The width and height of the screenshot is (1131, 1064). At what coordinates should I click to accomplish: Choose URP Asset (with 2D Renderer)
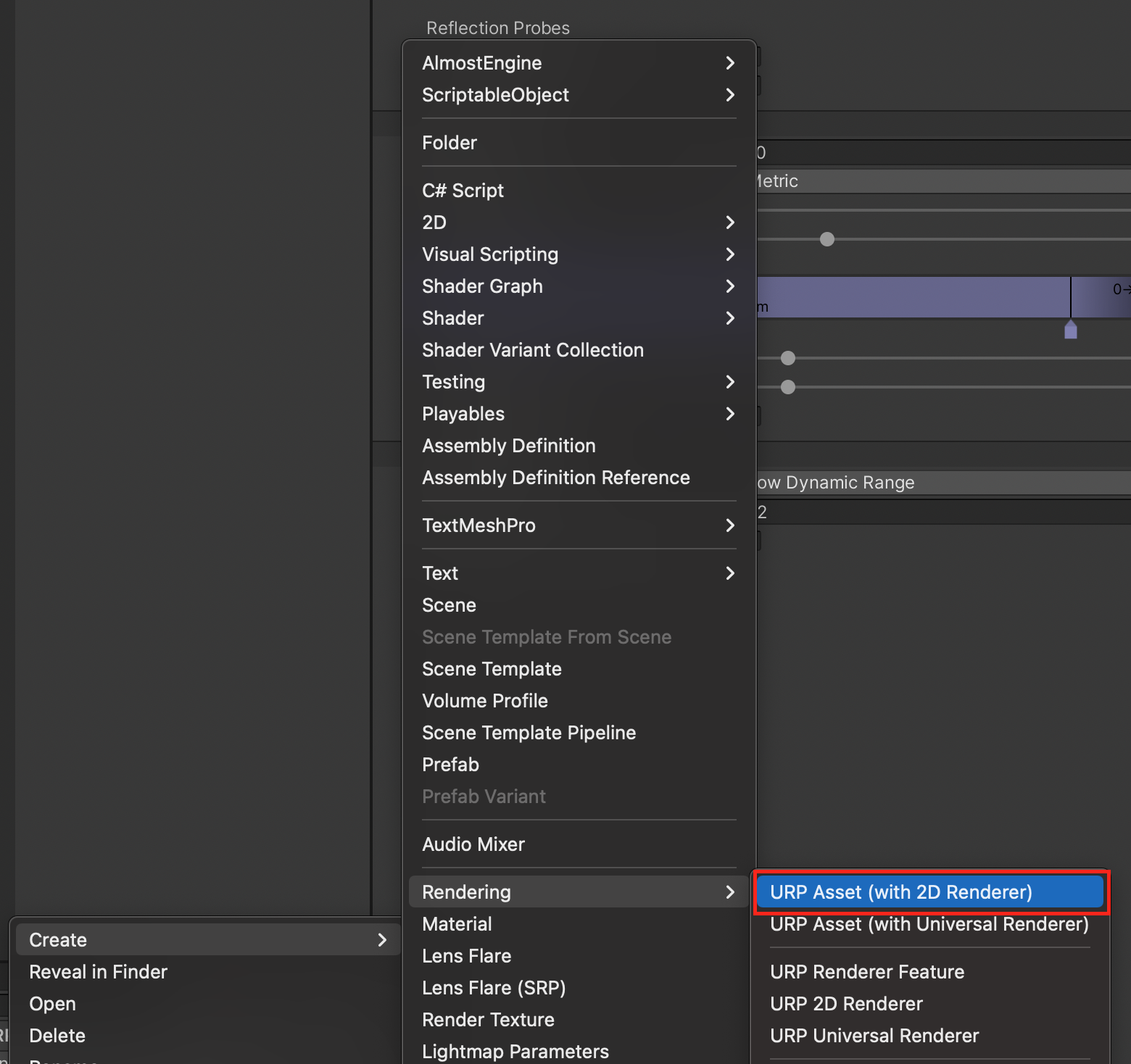point(929,892)
